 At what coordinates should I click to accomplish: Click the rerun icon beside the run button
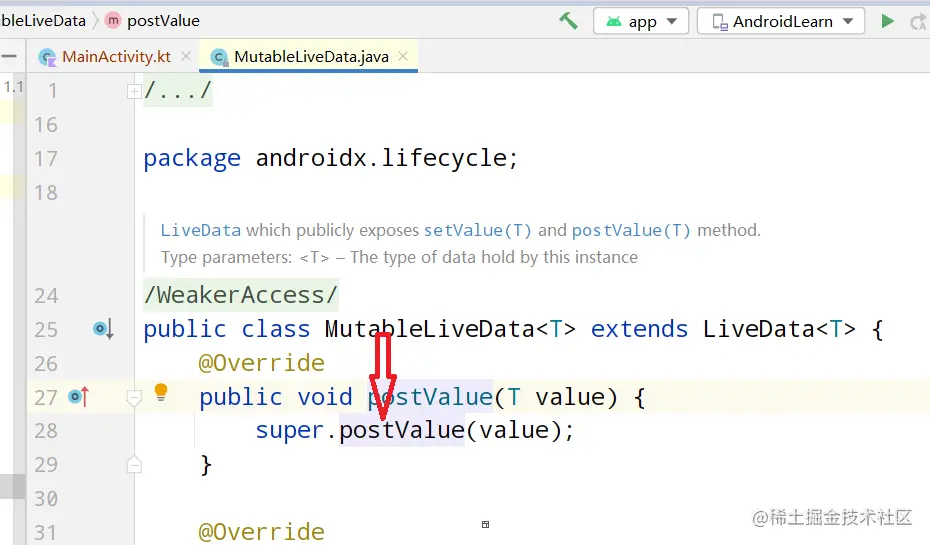pyautogui.click(x=918, y=22)
